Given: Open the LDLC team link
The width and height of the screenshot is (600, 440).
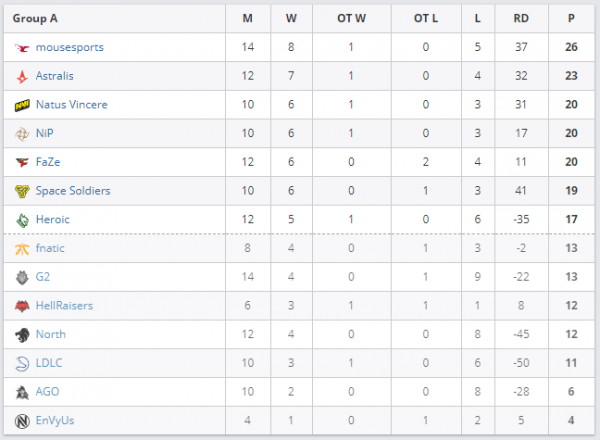Looking at the screenshot, I should coord(50,363).
